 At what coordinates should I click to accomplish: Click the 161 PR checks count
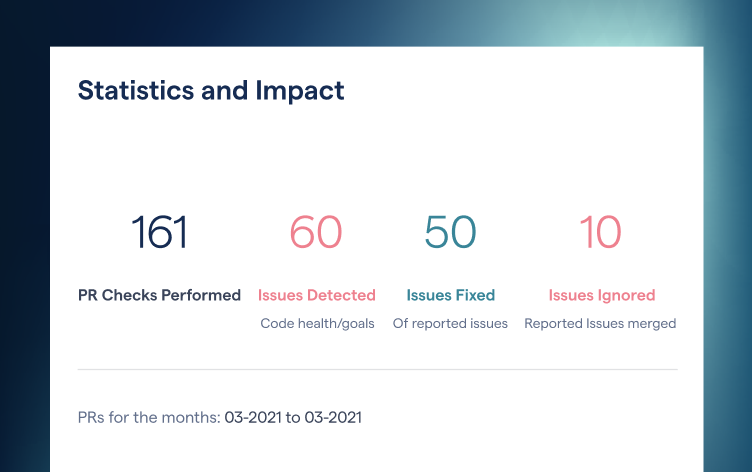[x=159, y=233]
